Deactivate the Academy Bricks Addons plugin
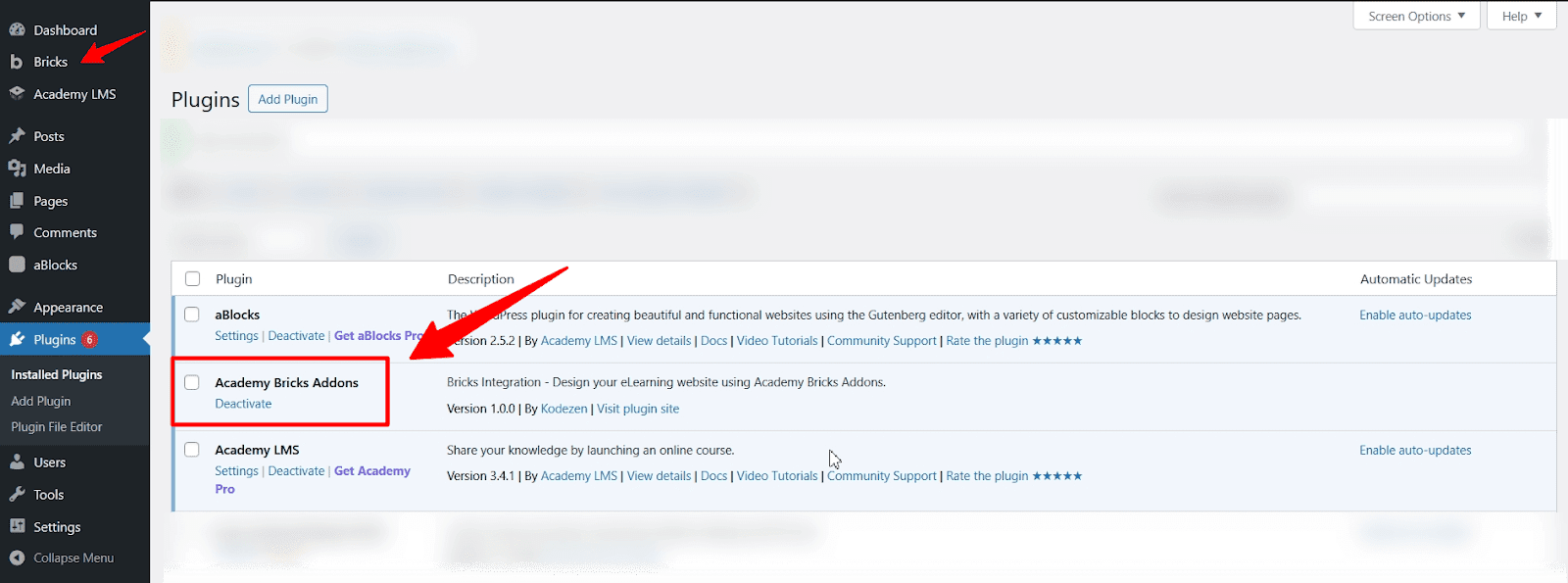This screenshot has height=583, width=1568. pos(243,404)
